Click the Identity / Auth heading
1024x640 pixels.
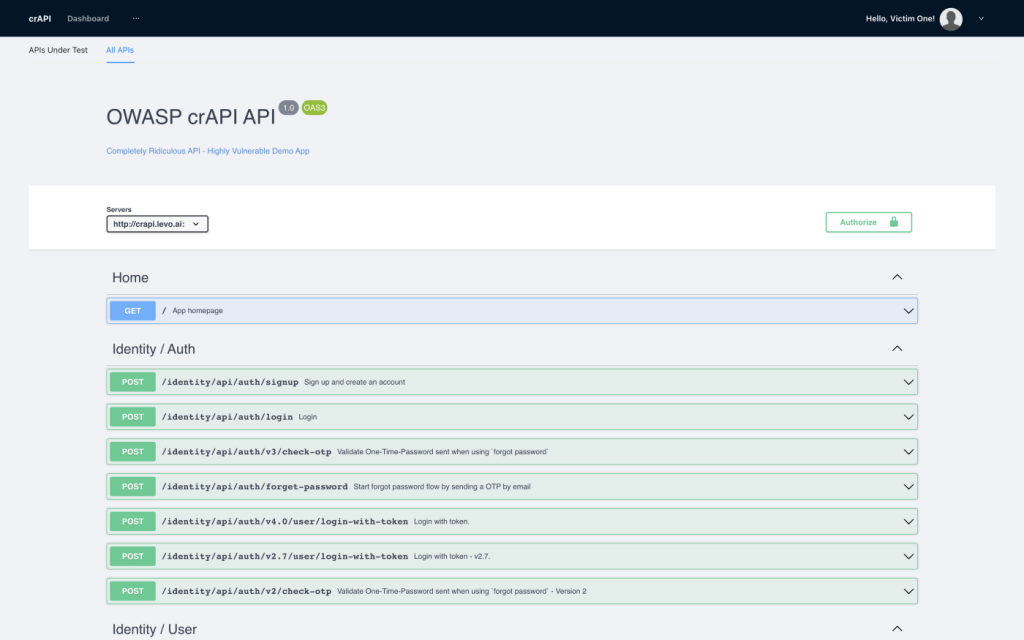153,349
